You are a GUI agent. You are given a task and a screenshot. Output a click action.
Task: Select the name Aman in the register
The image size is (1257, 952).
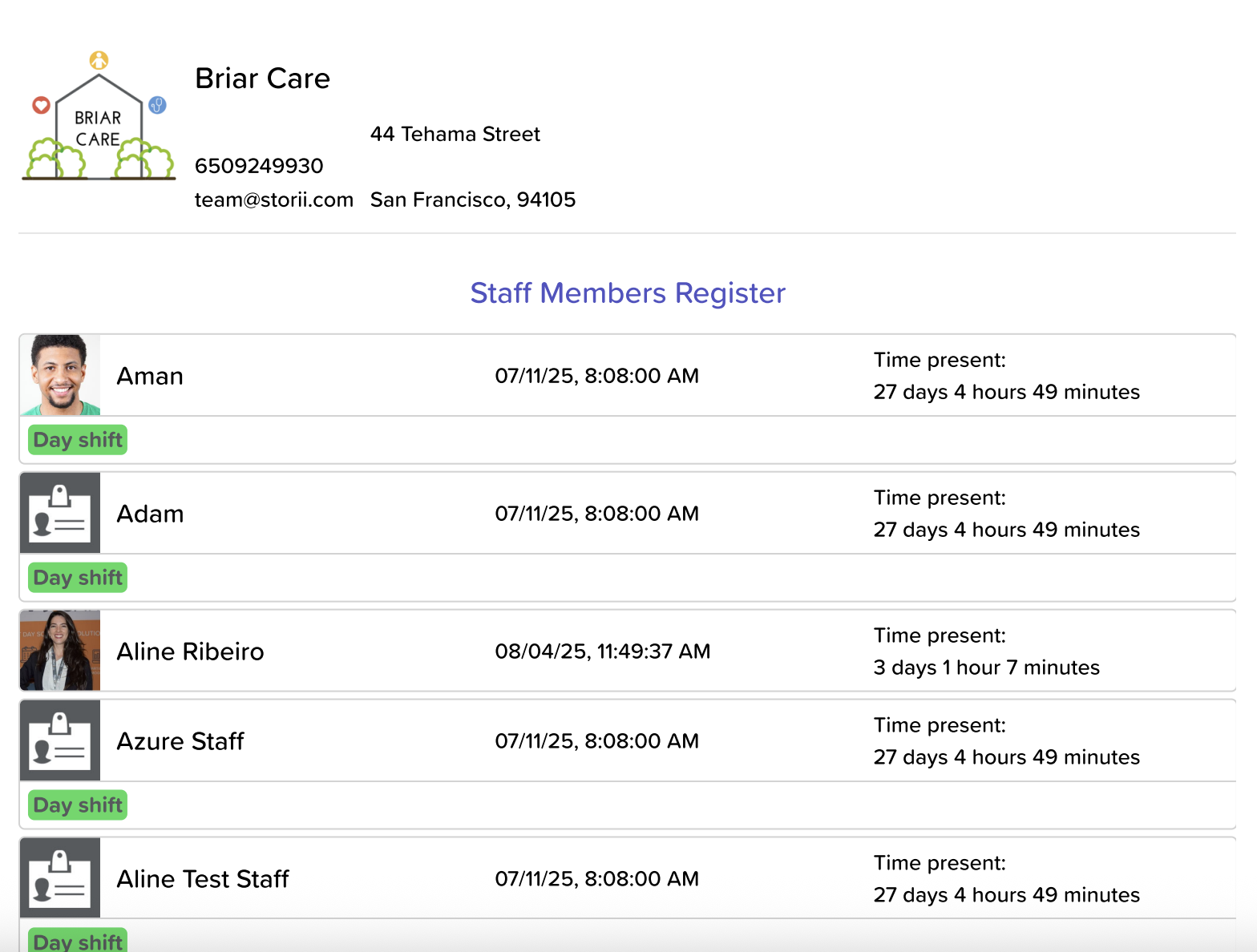(151, 376)
